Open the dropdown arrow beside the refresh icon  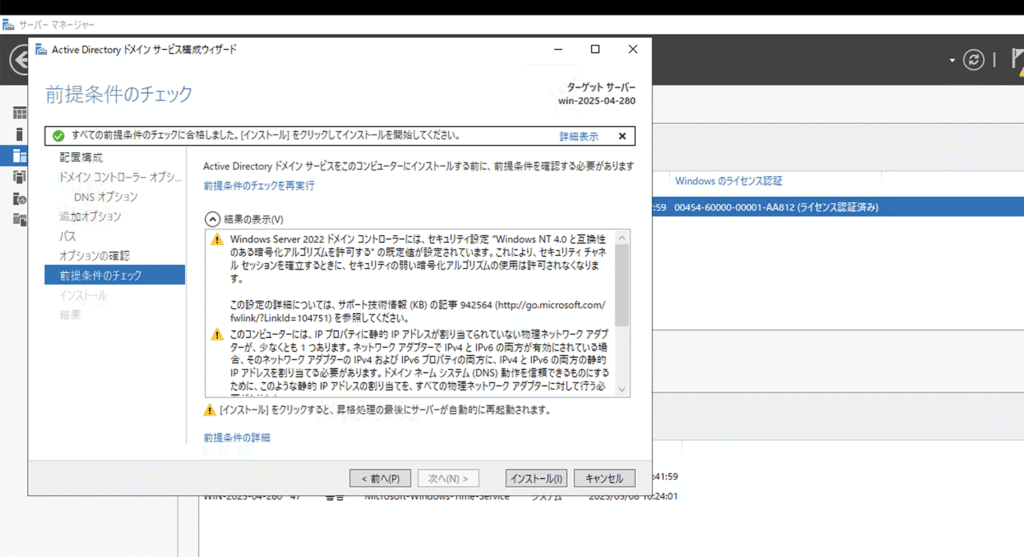pos(952,60)
